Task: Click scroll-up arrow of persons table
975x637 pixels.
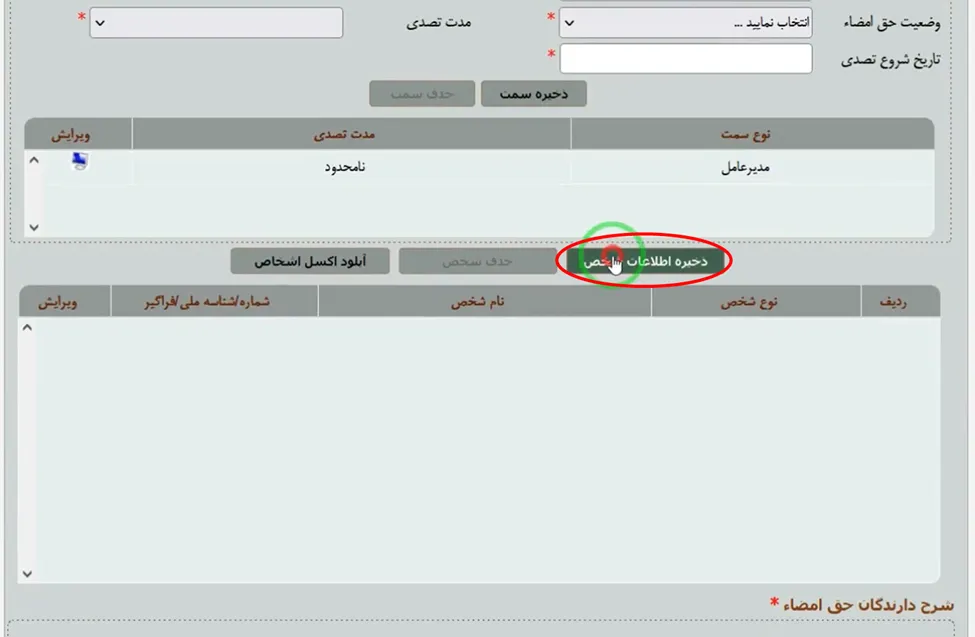Action: (x=27, y=328)
